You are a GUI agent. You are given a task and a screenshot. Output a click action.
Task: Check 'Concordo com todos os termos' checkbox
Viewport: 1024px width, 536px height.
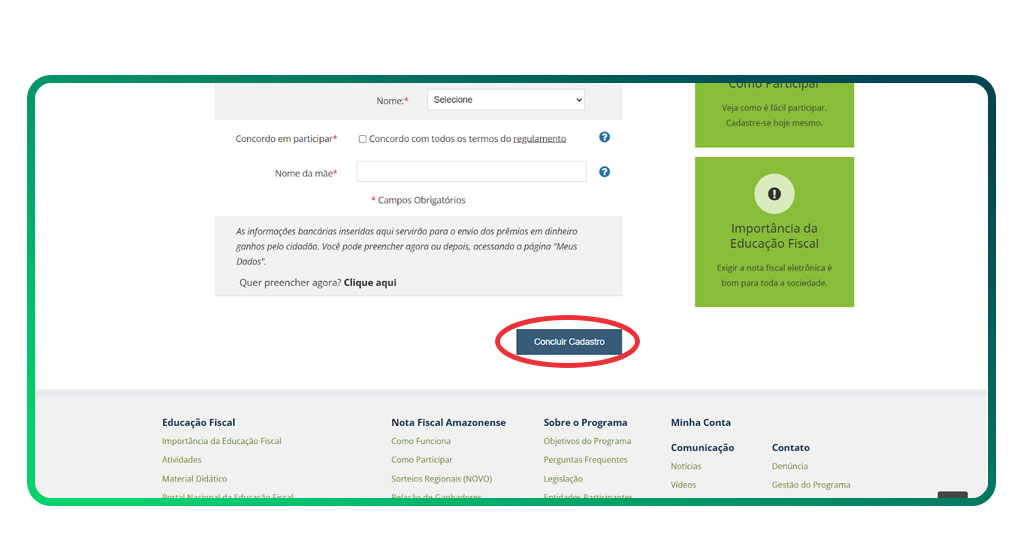363,139
